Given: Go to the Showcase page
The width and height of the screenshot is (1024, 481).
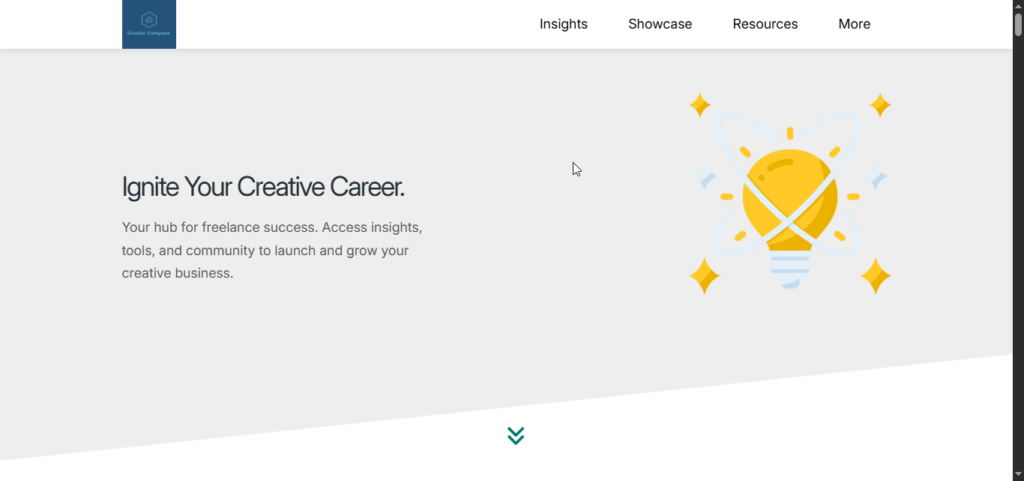Looking at the screenshot, I should point(660,24).
